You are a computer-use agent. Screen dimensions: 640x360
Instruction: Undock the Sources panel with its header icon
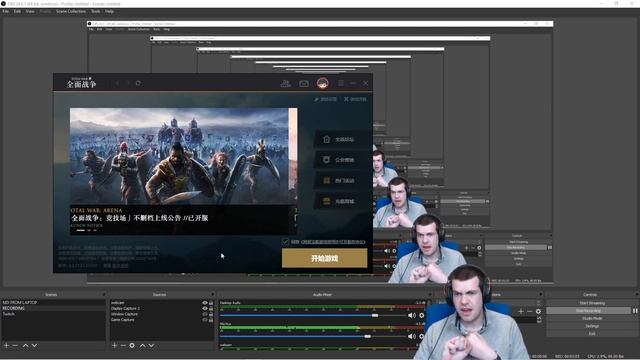point(213,294)
